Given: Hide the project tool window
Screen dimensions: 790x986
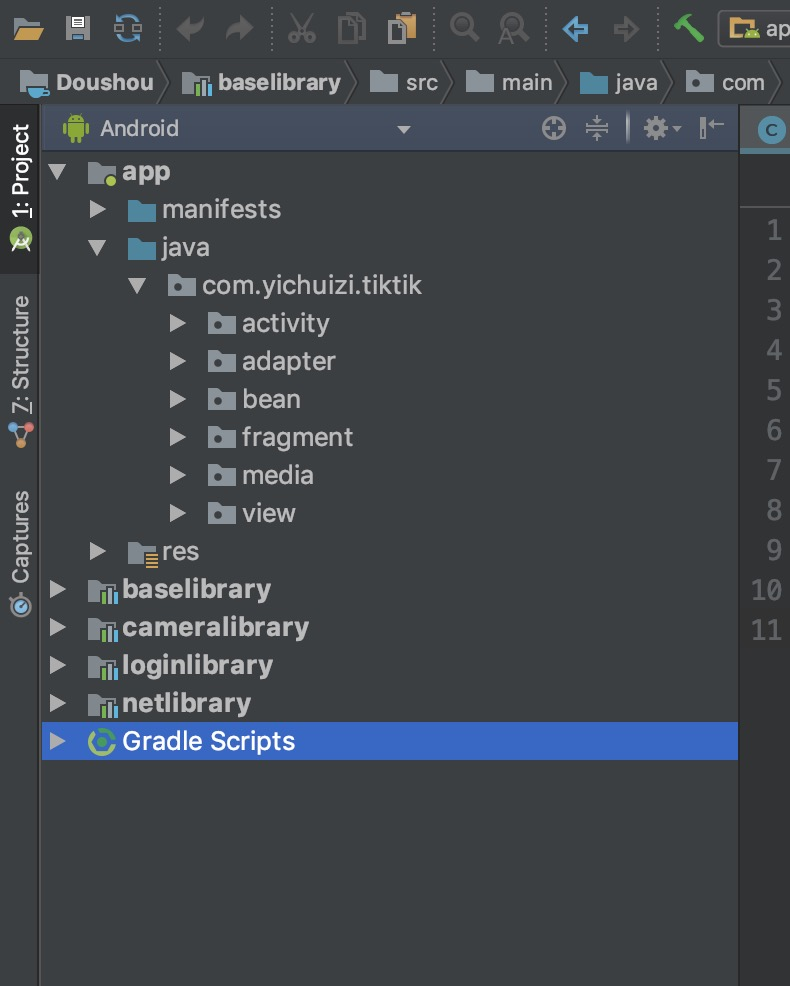Looking at the screenshot, I should (x=712, y=128).
